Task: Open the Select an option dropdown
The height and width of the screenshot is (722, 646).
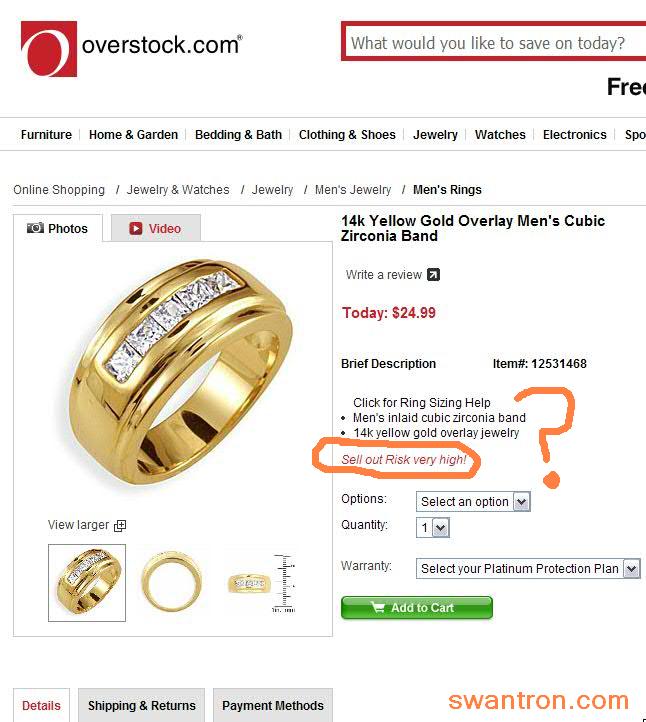Action: 473,501
